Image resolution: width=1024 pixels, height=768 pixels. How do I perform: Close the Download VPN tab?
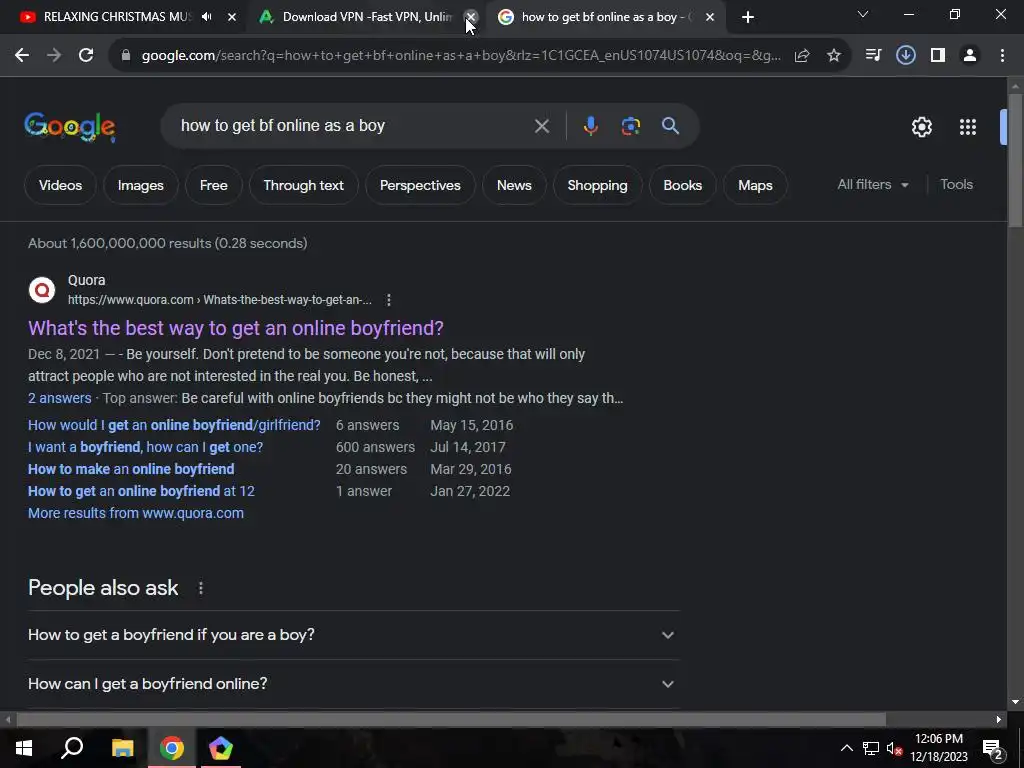pyautogui.click(x=471, y=17)
